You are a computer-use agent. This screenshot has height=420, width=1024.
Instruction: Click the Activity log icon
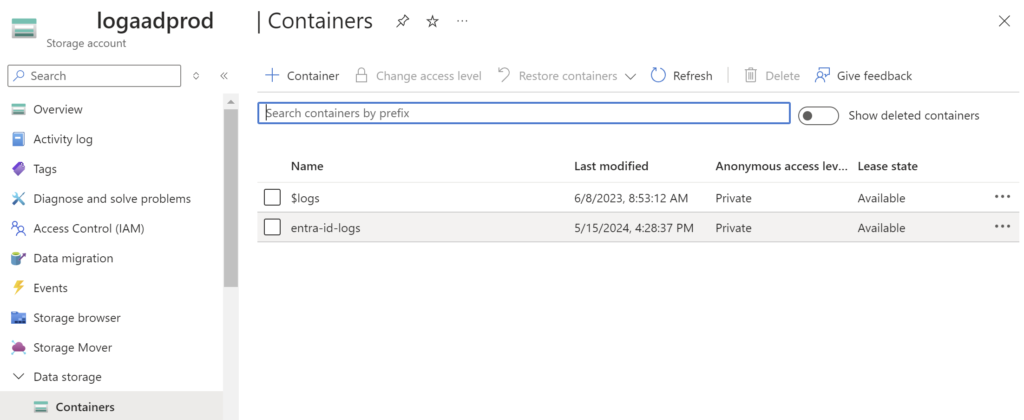pyautogui.click(x=18, y=139)
